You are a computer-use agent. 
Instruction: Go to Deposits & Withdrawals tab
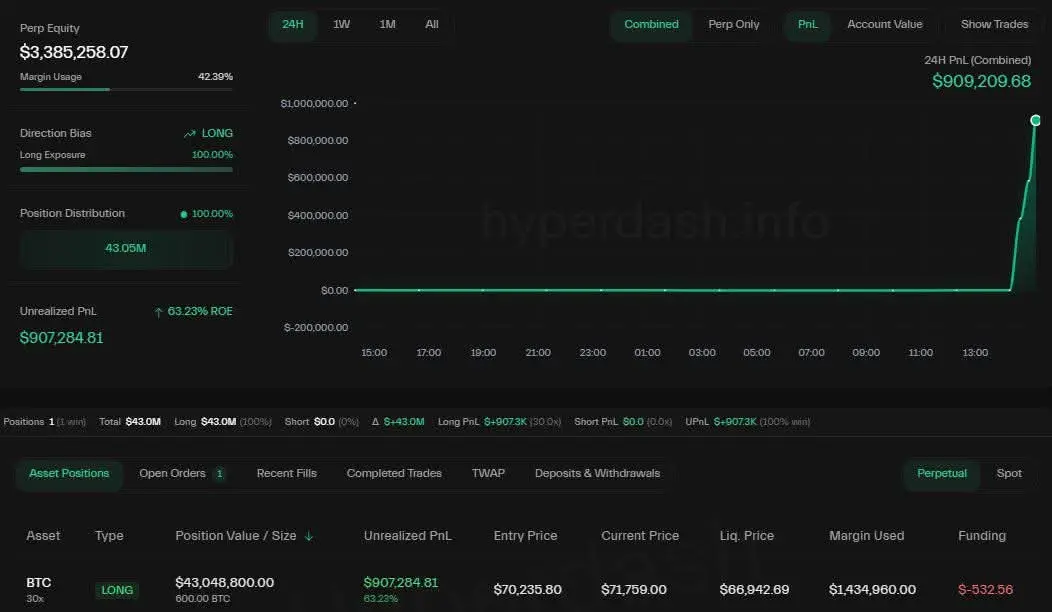click(x=597, y=473)
